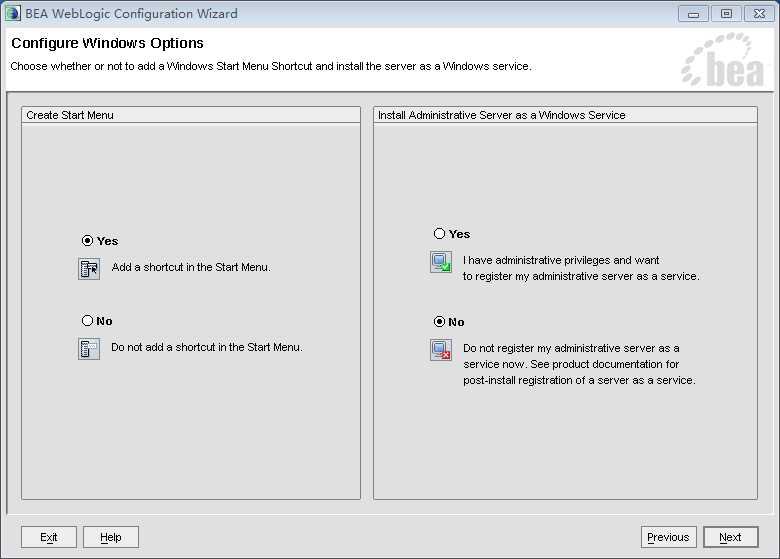Close the Configuration Wizard window

[759, 14]
